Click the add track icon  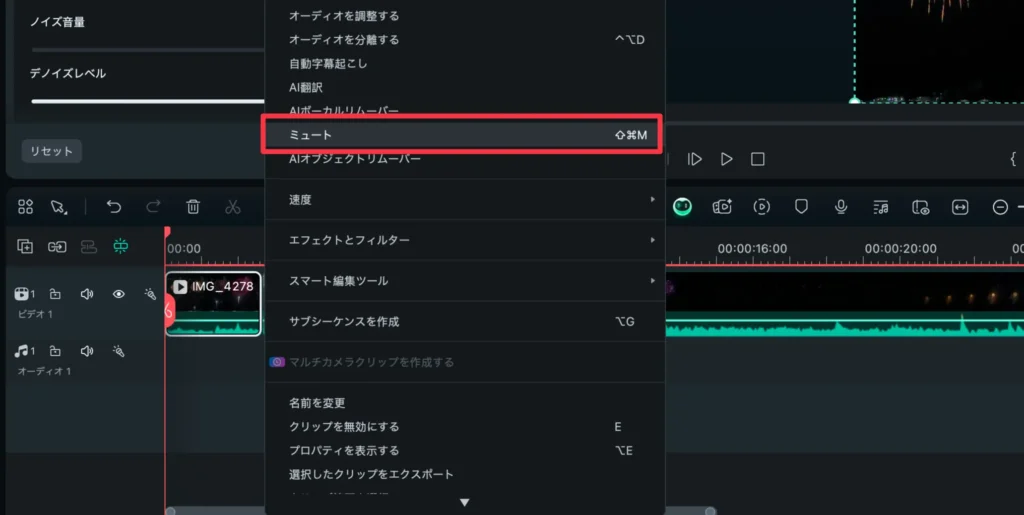point(25,247)
